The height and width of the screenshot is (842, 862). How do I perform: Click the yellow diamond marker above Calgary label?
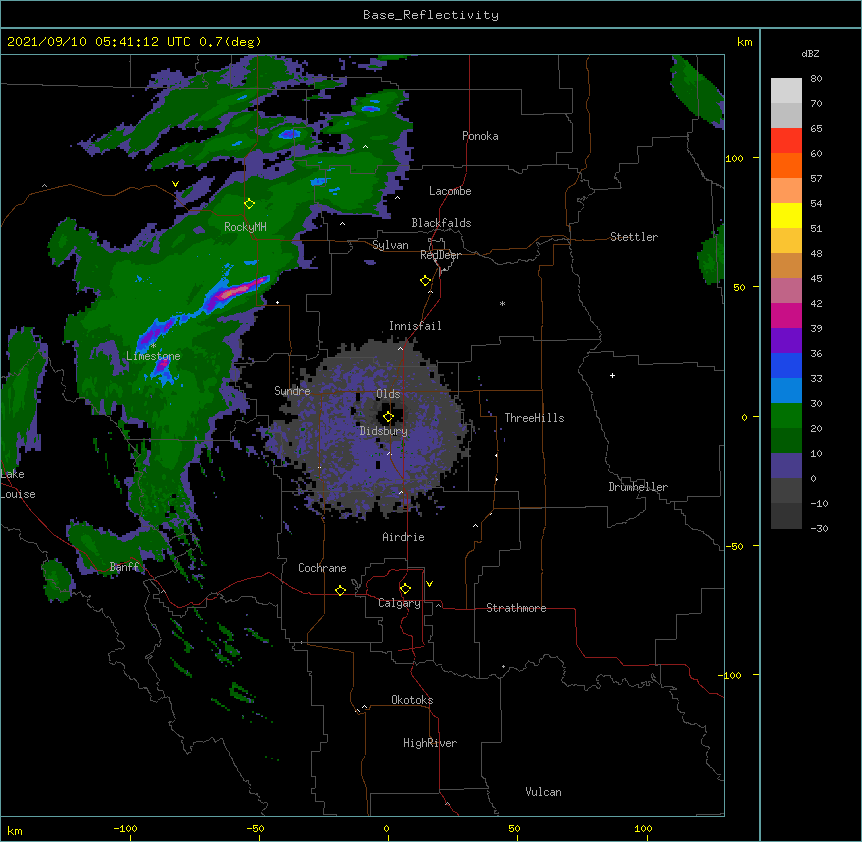pos(405,589)
